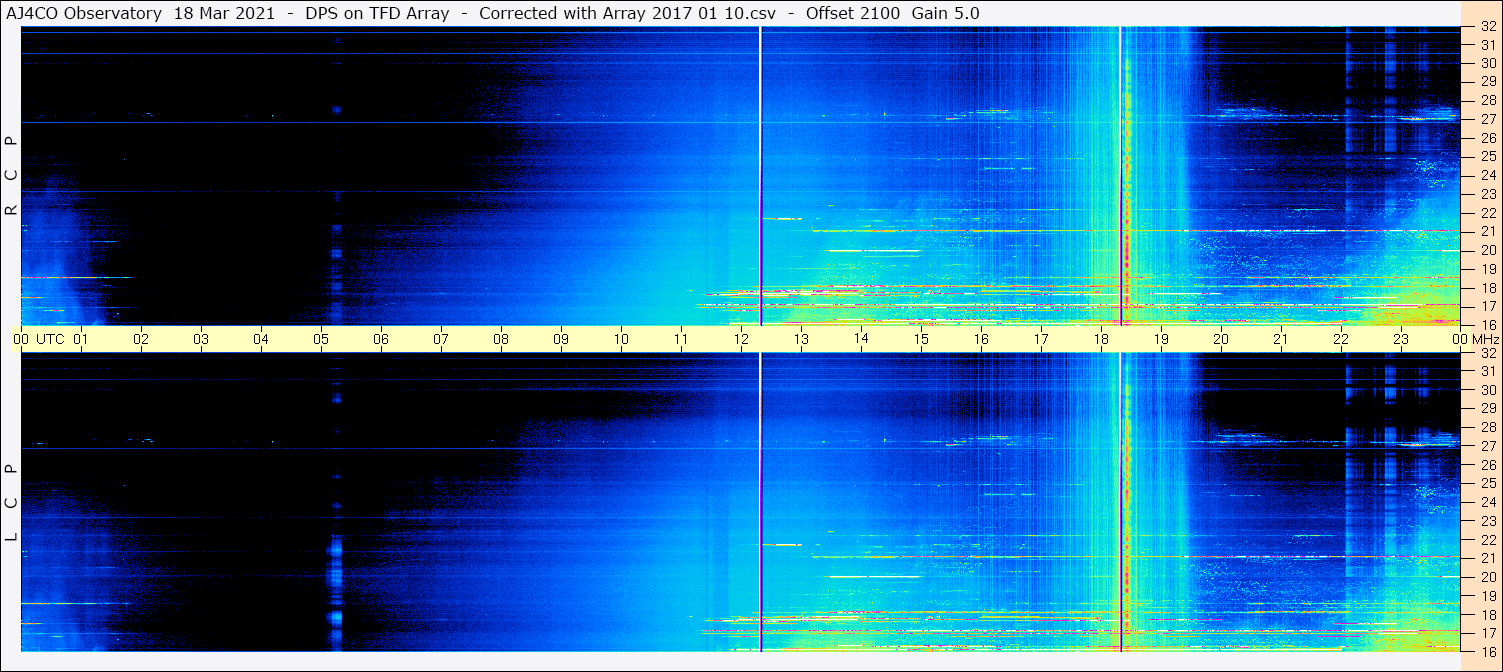Click the 32 MHz label on LCP scale

click(x=1487, y=353)
